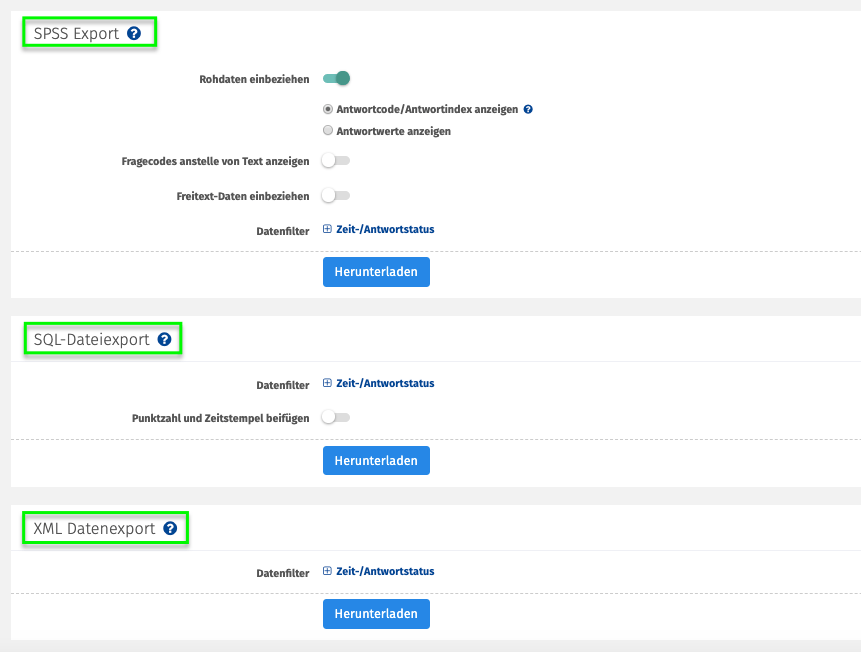The height and width of the screenshot is (652, 861).
Task: Click plus icon of SQL Zeit-/Antwortstatus filter
Action: pyautogui.click(x=327, y=383)
